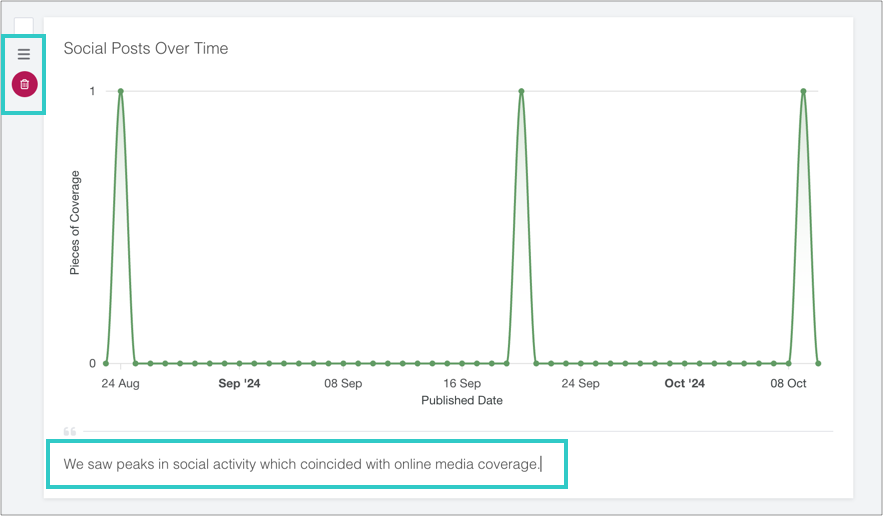Click the Oct '24 x-axis label
The image size is (883, 516).
click(684, 384)
